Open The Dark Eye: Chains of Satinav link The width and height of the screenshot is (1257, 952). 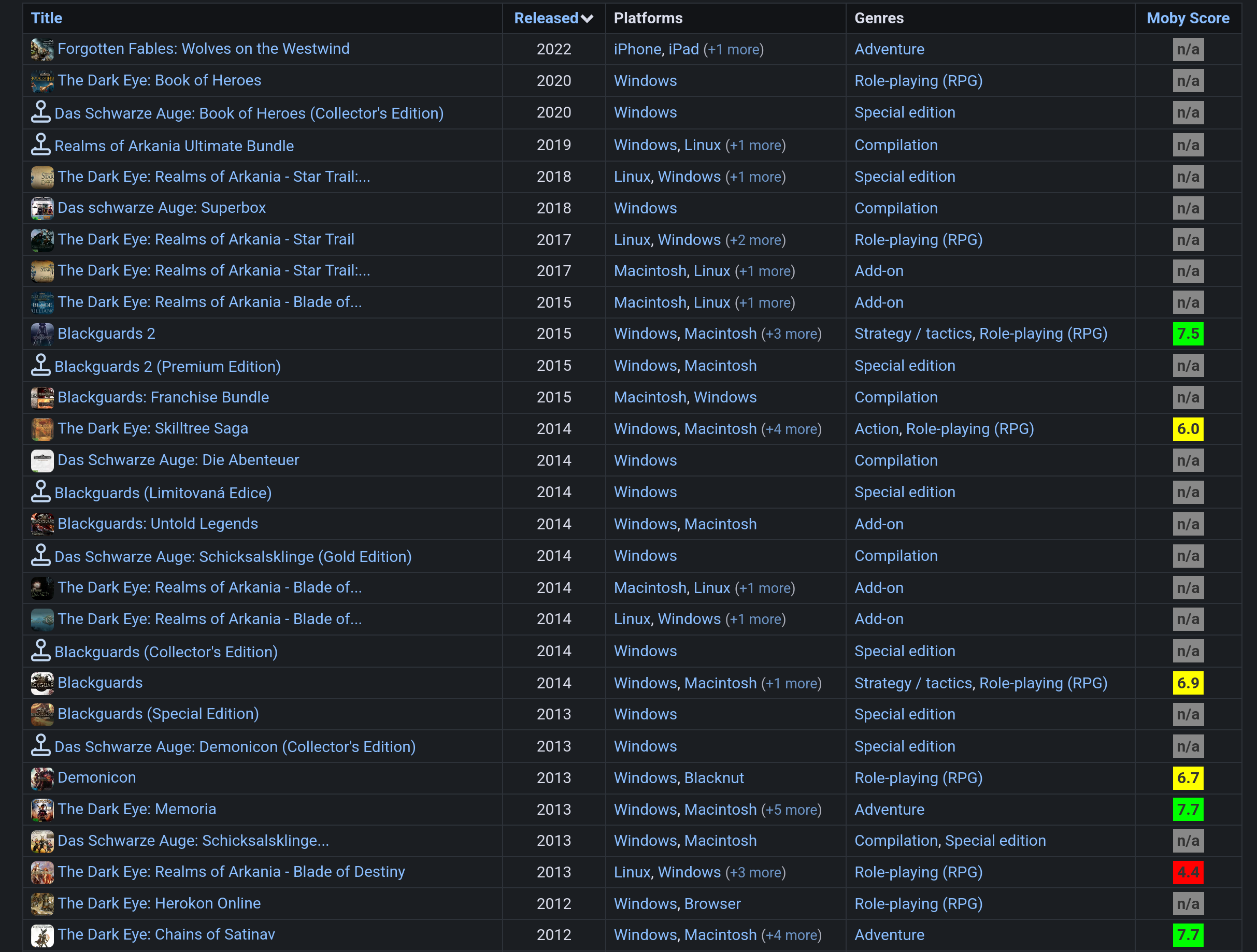pyautogui.click(x=166, y=934)
